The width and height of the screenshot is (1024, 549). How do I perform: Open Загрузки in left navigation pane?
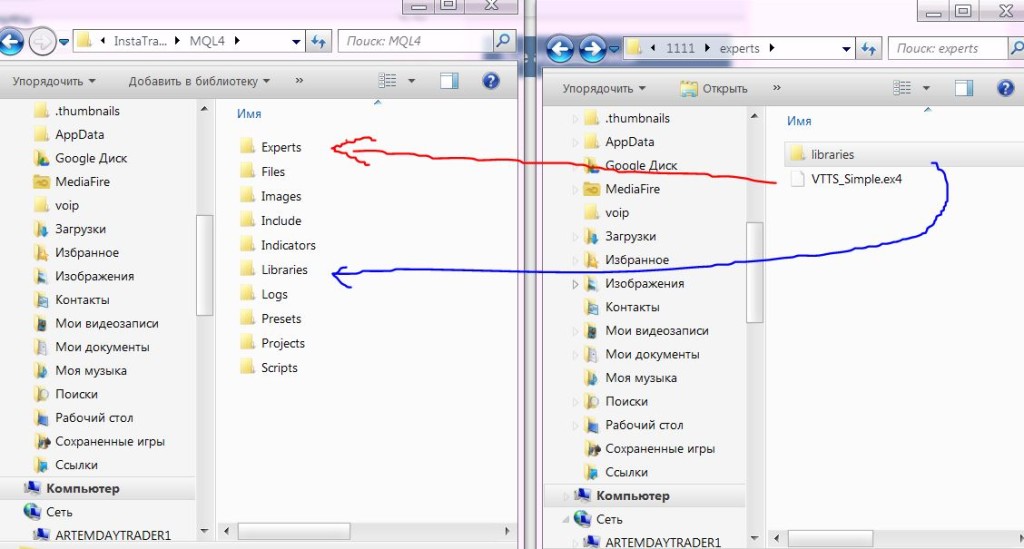click(70, 229)
